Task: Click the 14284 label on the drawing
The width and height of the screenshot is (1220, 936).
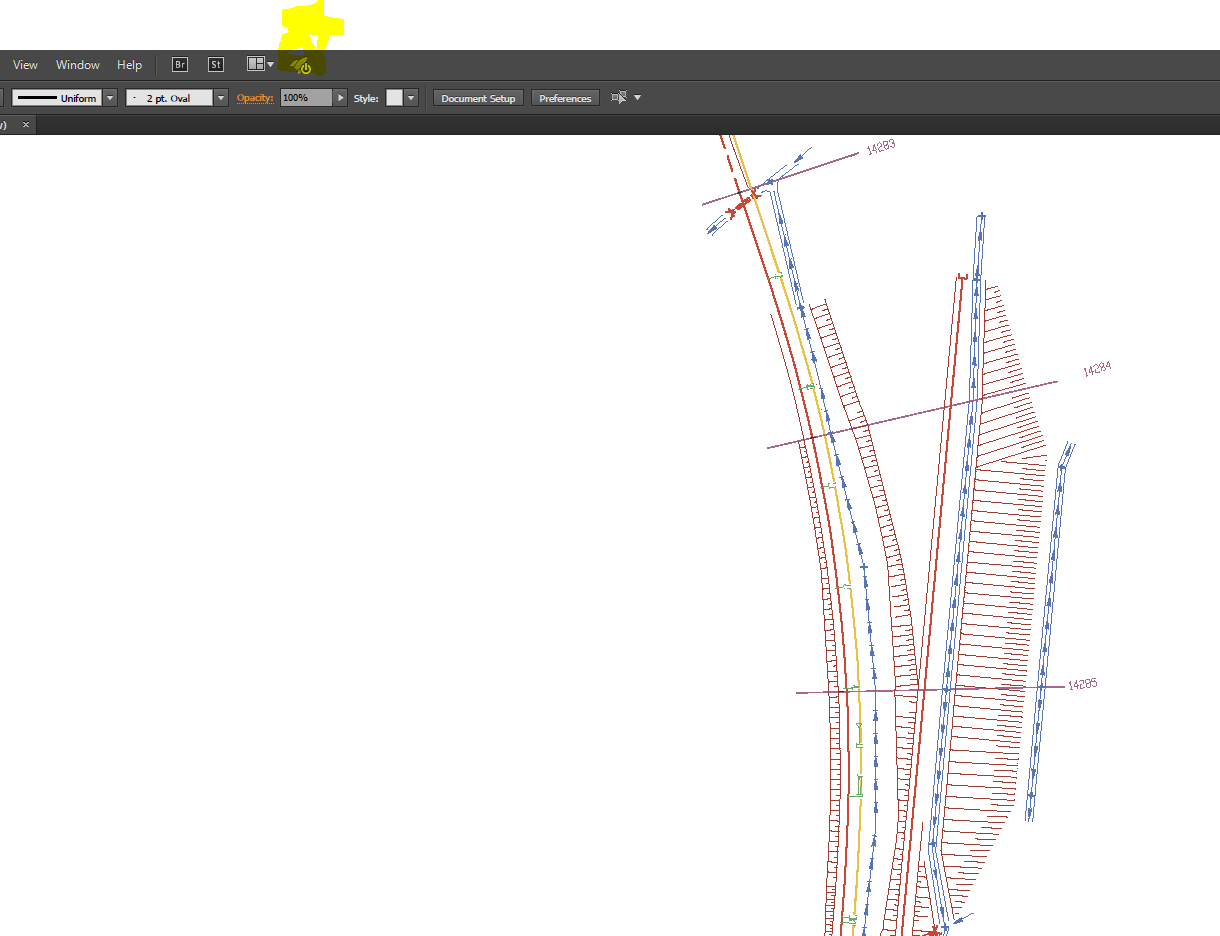Action: [x=1097, y=370]
